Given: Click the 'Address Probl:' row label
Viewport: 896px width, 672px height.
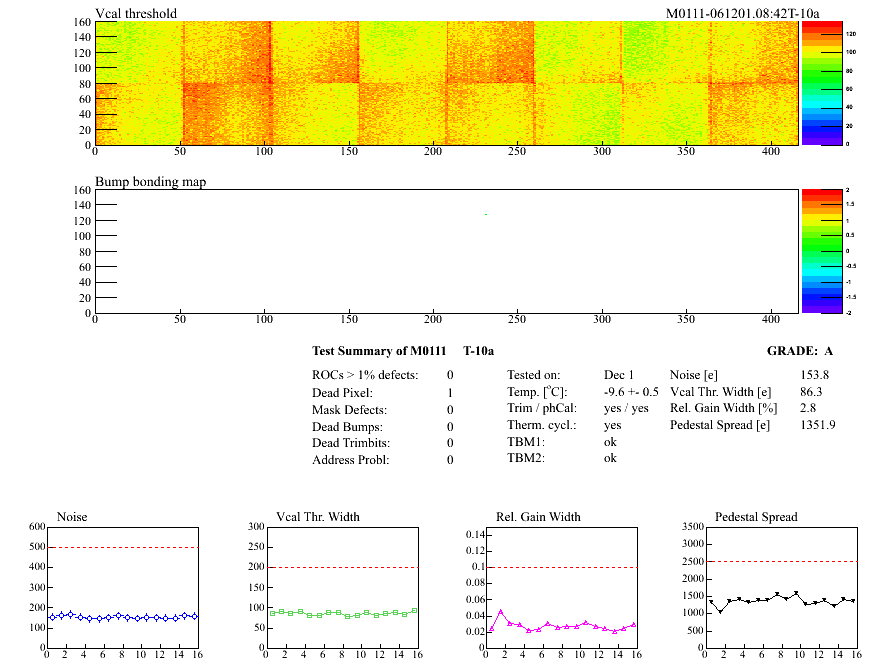Looking at the screenshot, I should (351, 460).
